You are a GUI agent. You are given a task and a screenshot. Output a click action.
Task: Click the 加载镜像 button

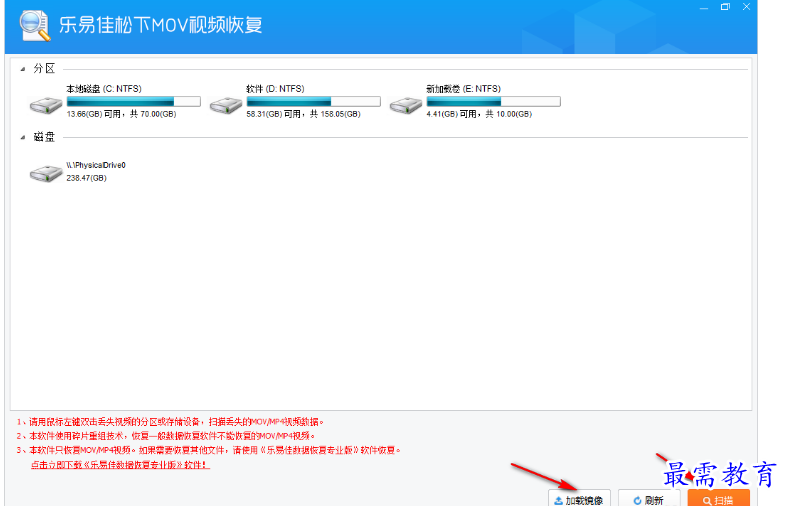click(x=579, y=499)
